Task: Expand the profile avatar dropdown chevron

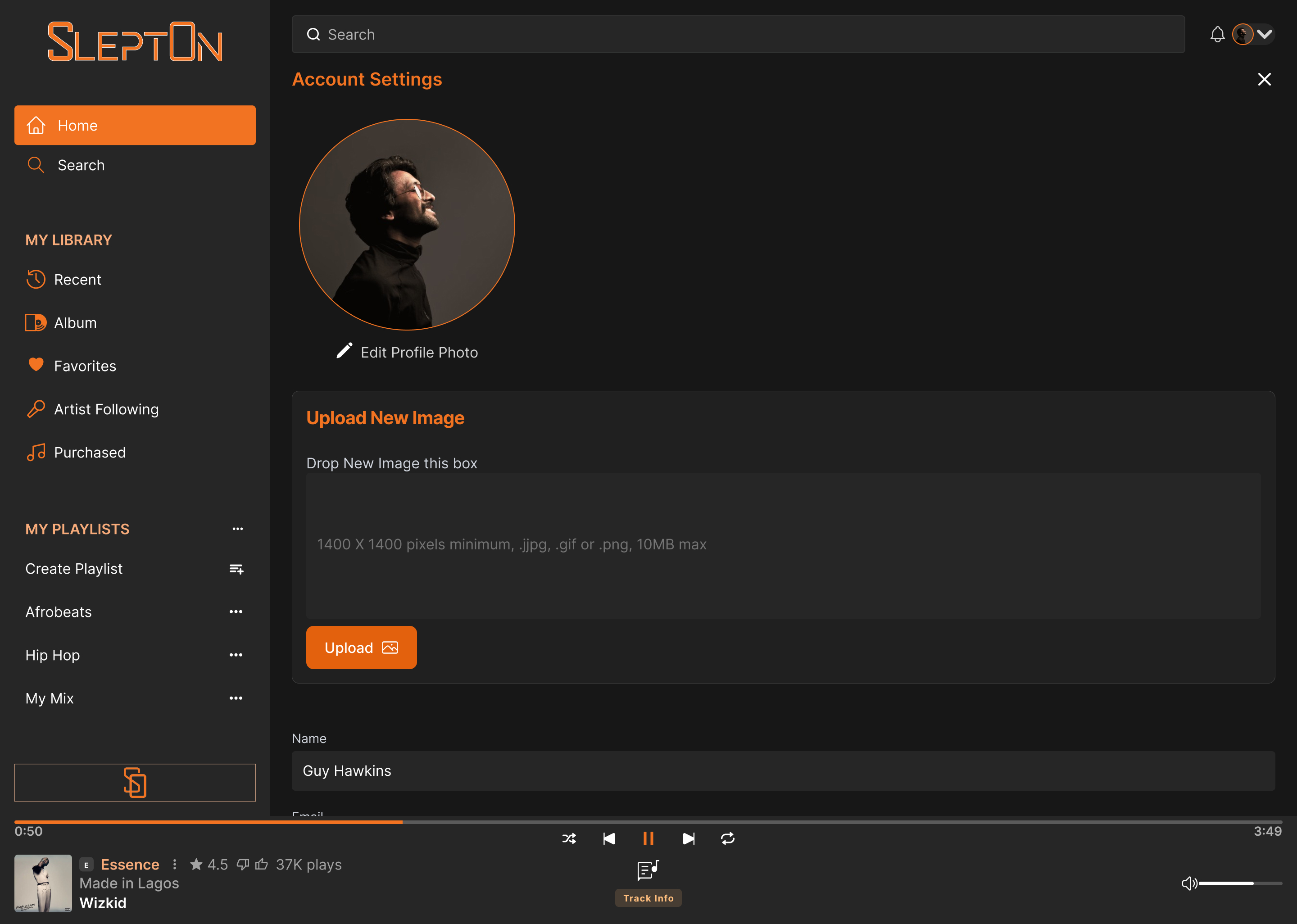Action: 1265,35
